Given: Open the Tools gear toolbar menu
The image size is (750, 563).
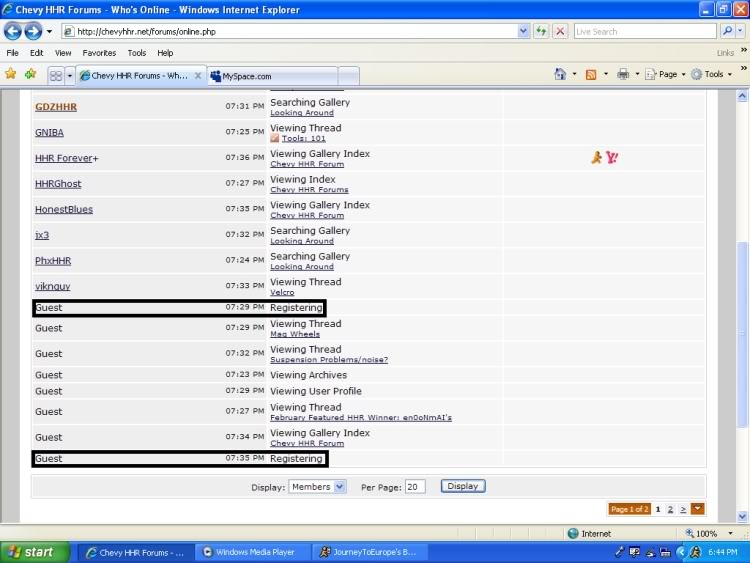Looking at the screenshot, I should pyautogui.click(x=711, y=74).
